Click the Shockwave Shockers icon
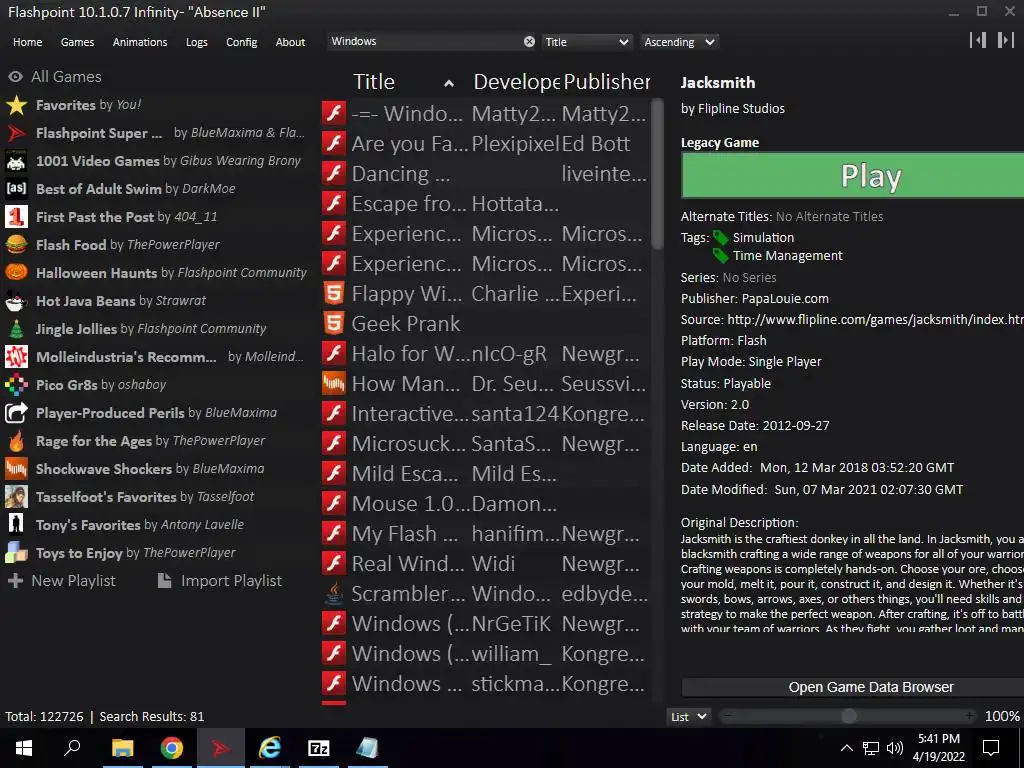Screen dimensions: 1024x768 coord(16,470)
